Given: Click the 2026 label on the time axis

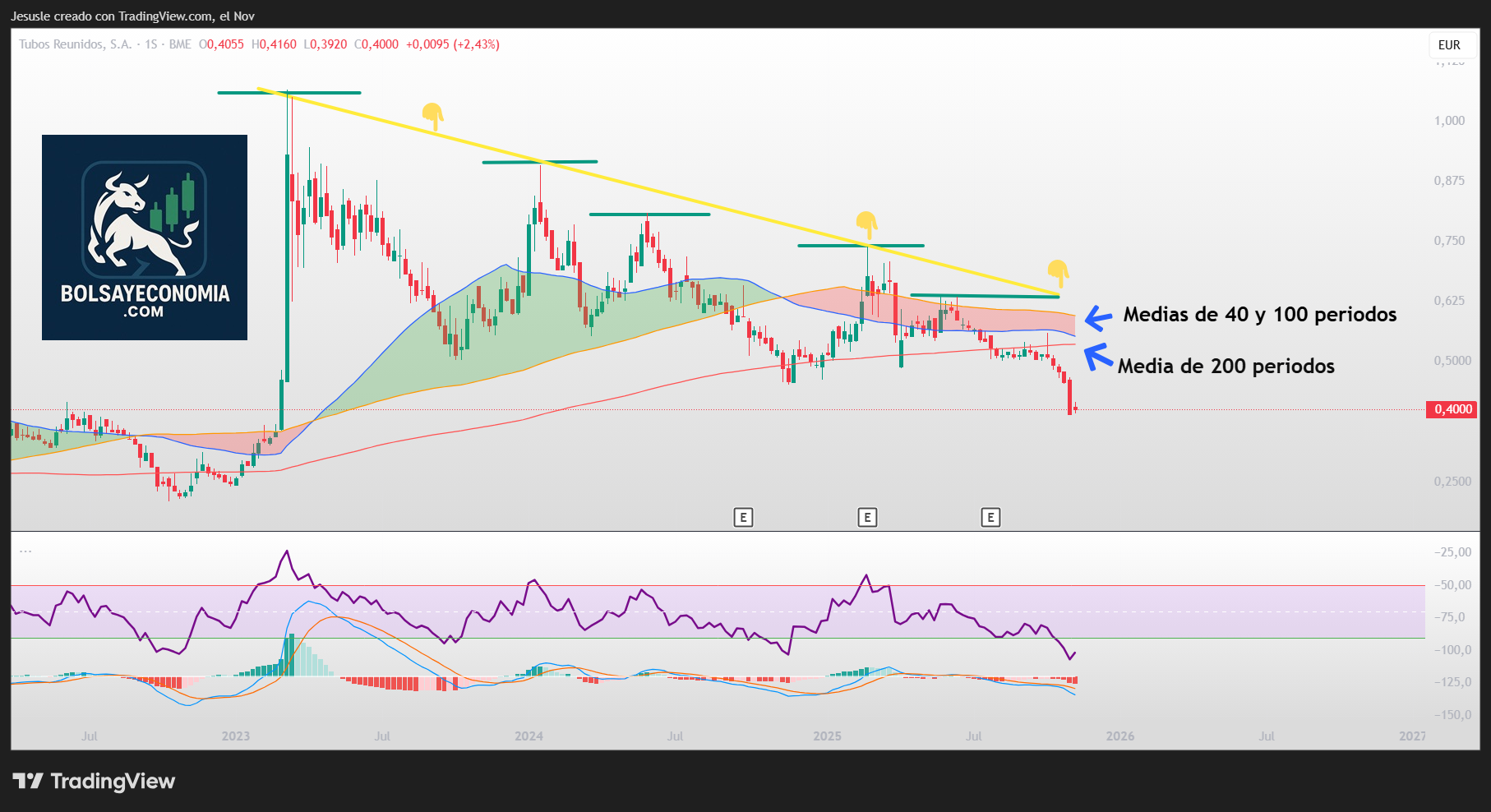Looking at the screenshot, I should click(1119, 736).
